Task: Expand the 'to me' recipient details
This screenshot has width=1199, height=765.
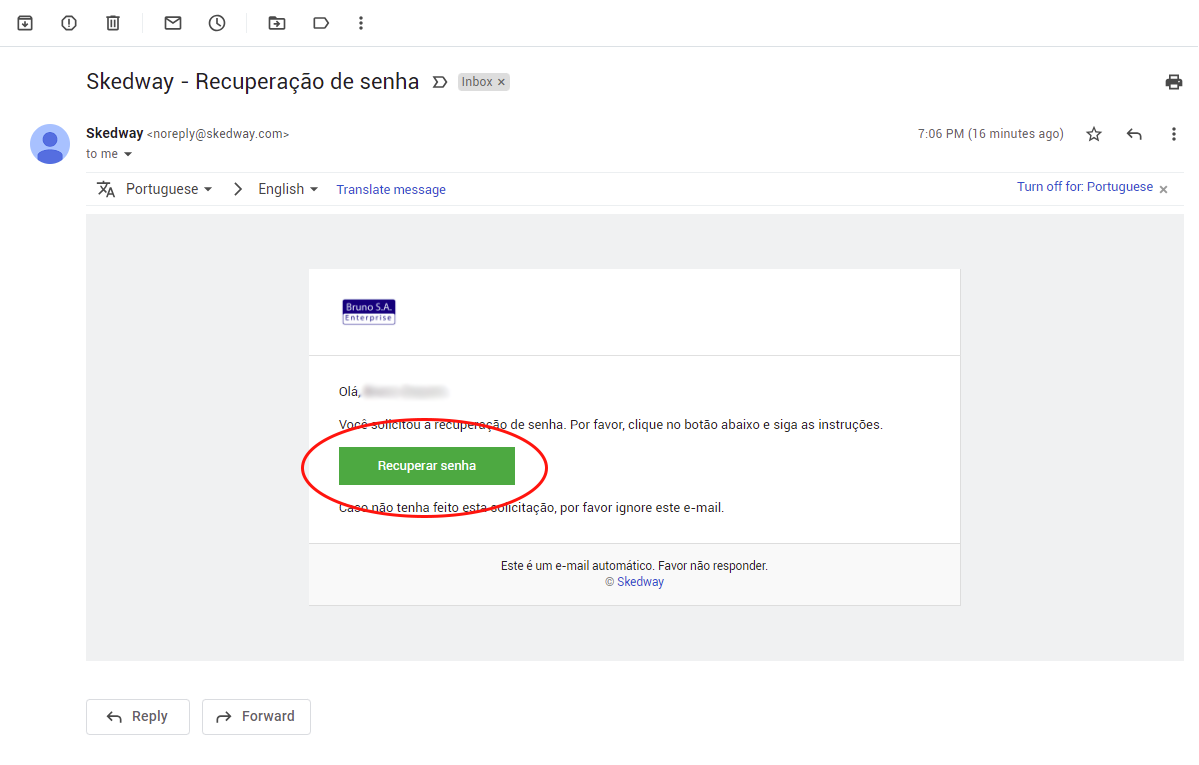Action: tap(109, 153)
